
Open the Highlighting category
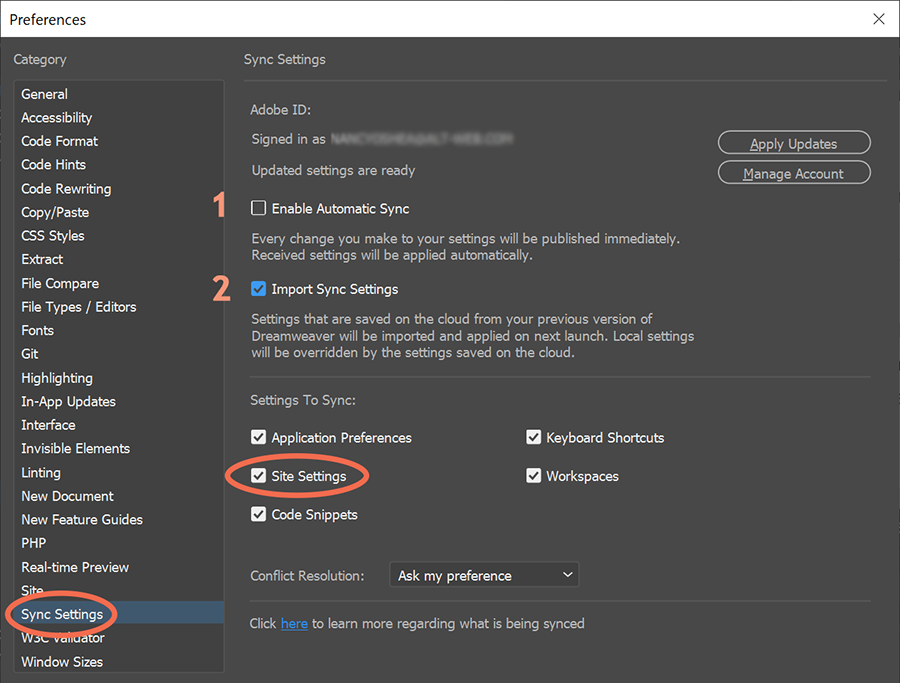pyautogui.click(x=119, y=378)
